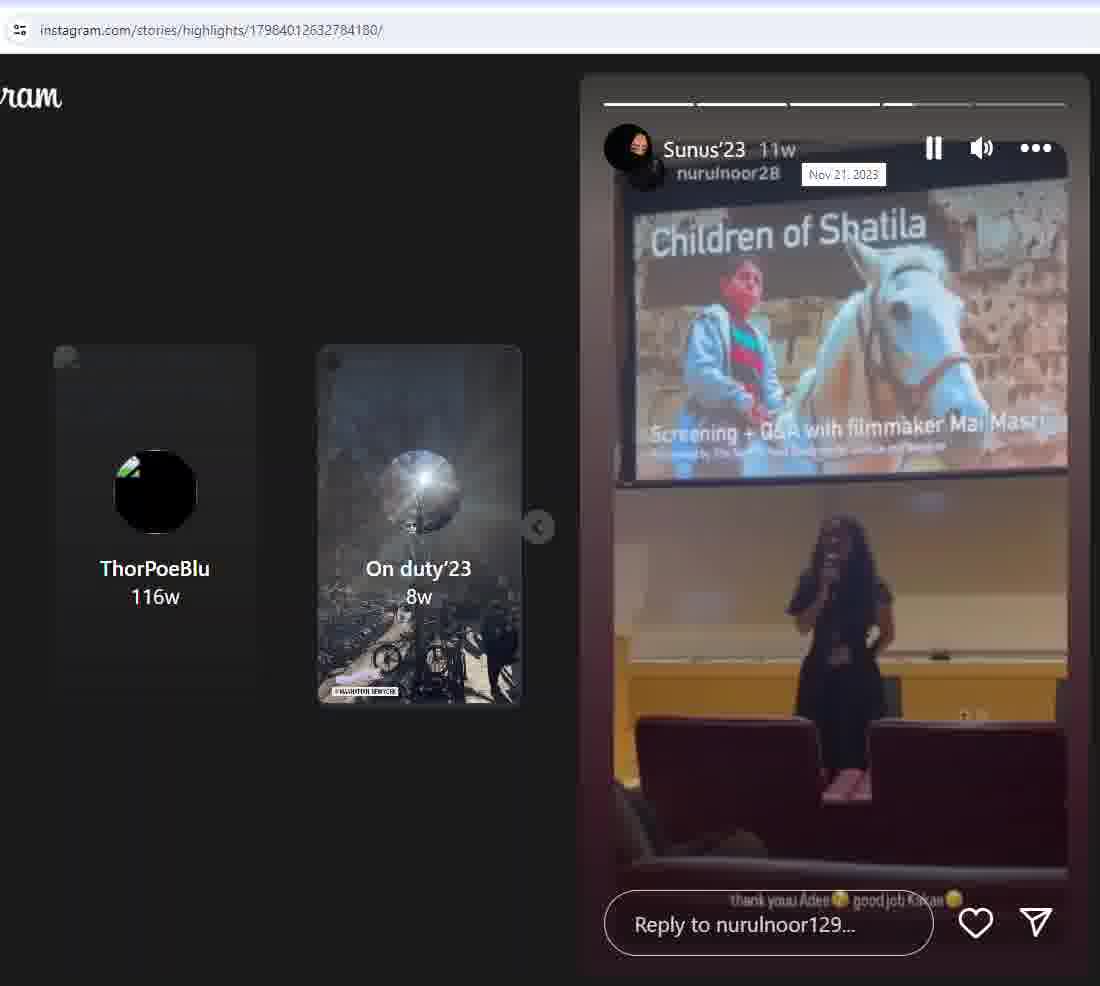The image size is (1100, 986).
Task: Click the 8w label under On duty'23
Action: pos(419,597)
